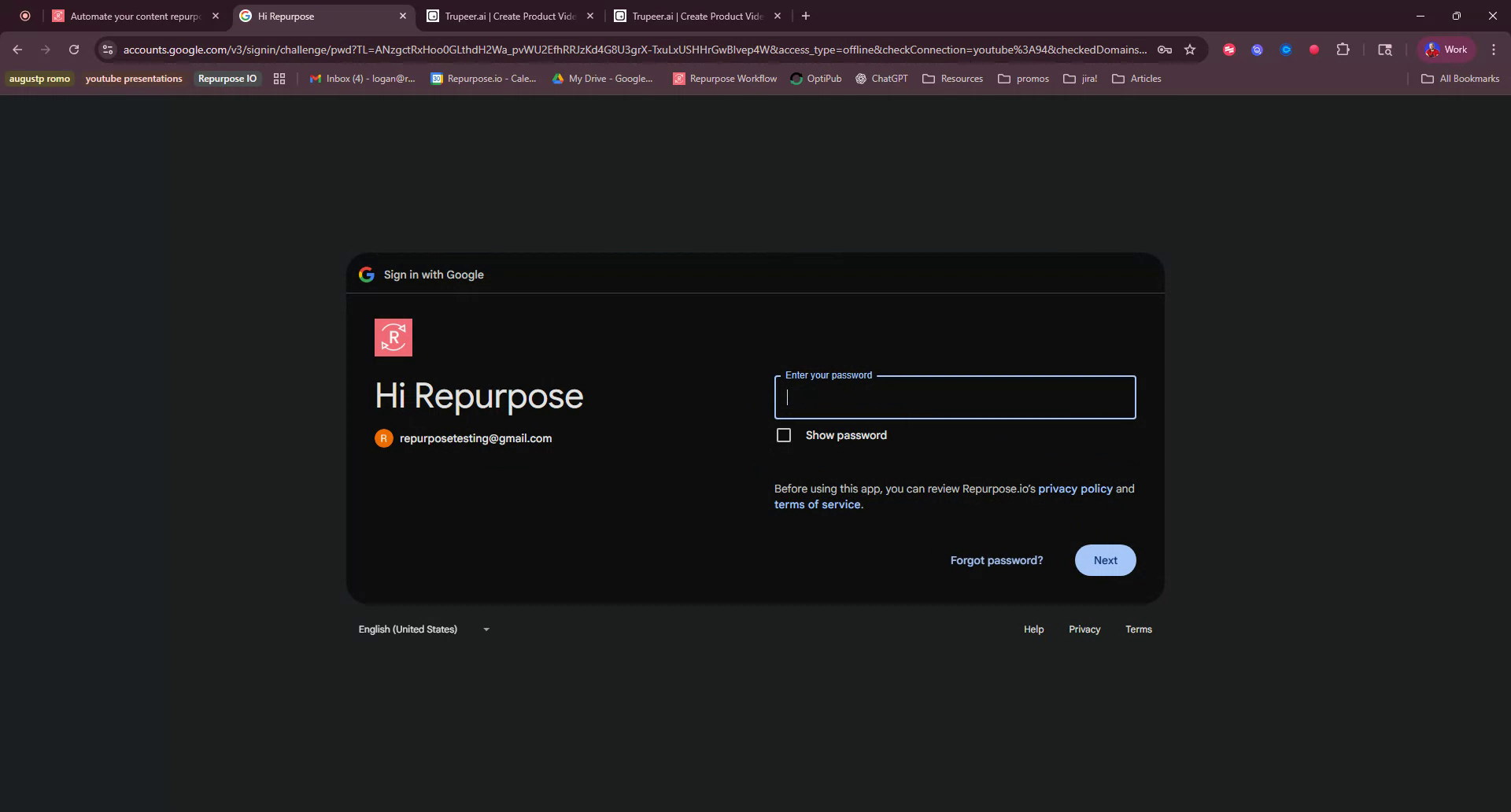Open the tab search device icon
Image resolution: width=1511 pixels, height=812 pixels.
coord(1385,49)
